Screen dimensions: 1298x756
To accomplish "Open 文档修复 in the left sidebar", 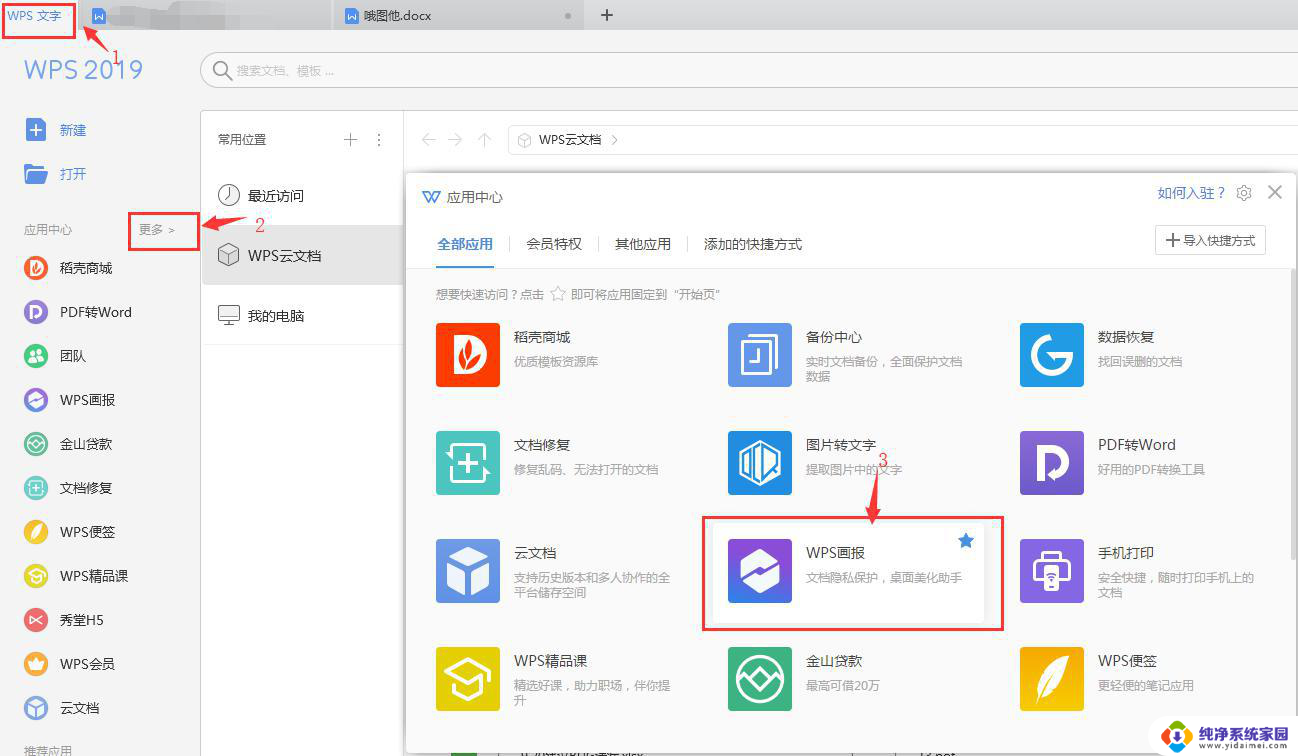I will click(68, 488).
